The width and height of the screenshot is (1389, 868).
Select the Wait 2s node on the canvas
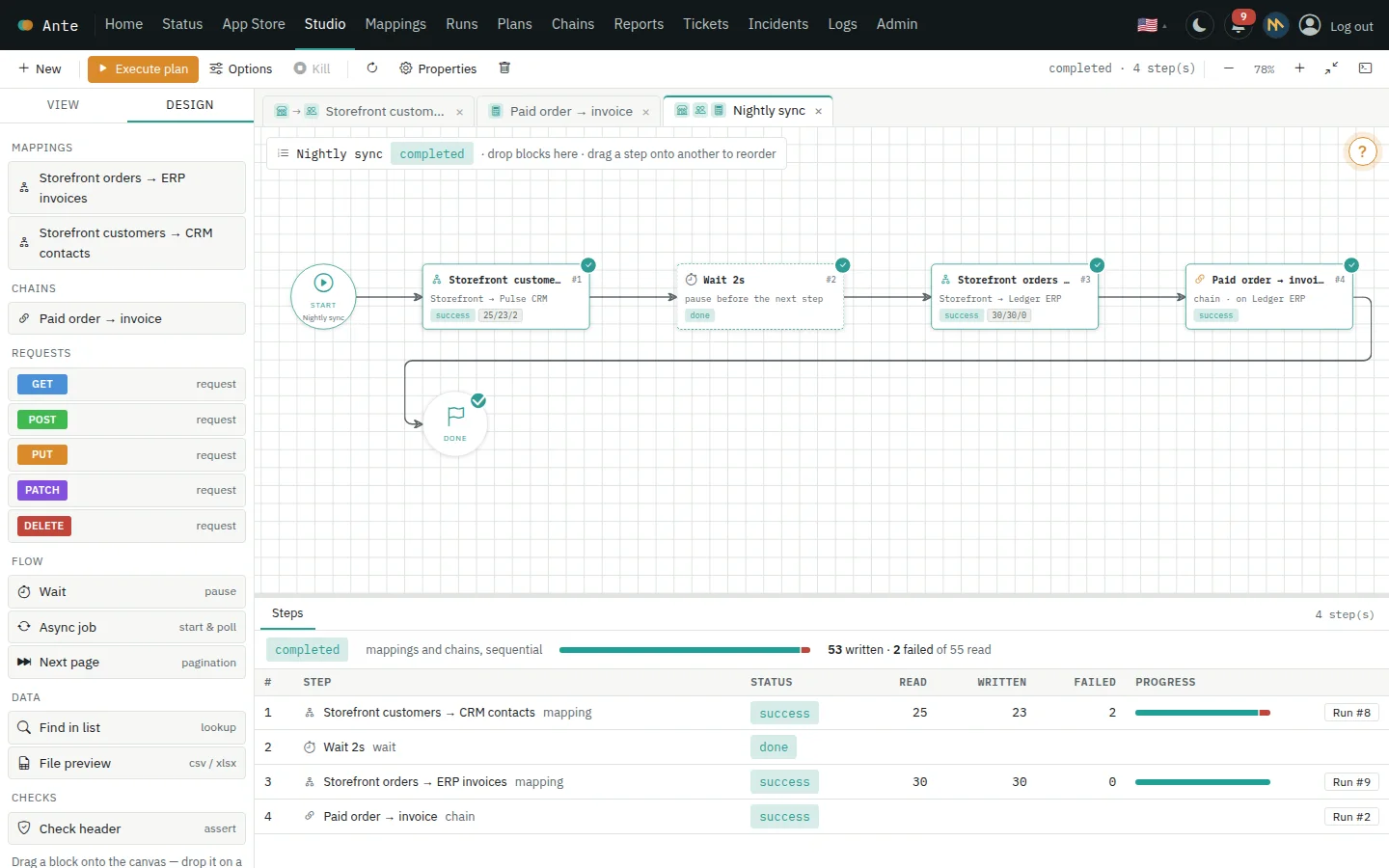click(x=760, y=297)
